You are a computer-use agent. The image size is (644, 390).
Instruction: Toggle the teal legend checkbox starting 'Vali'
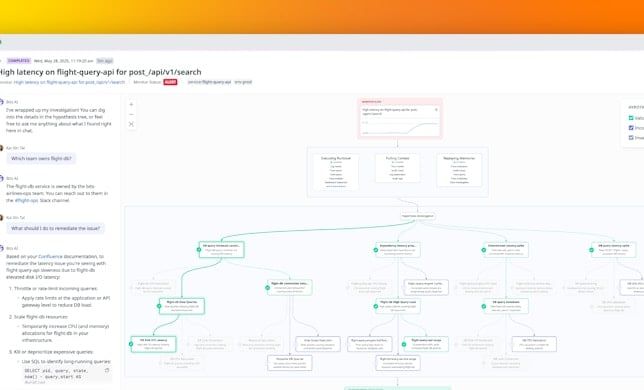click(631, 118)
